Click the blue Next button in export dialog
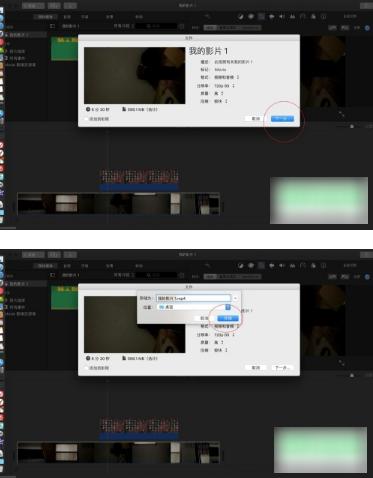This screenshot has width=373, height=478. (x=282, y=118)
